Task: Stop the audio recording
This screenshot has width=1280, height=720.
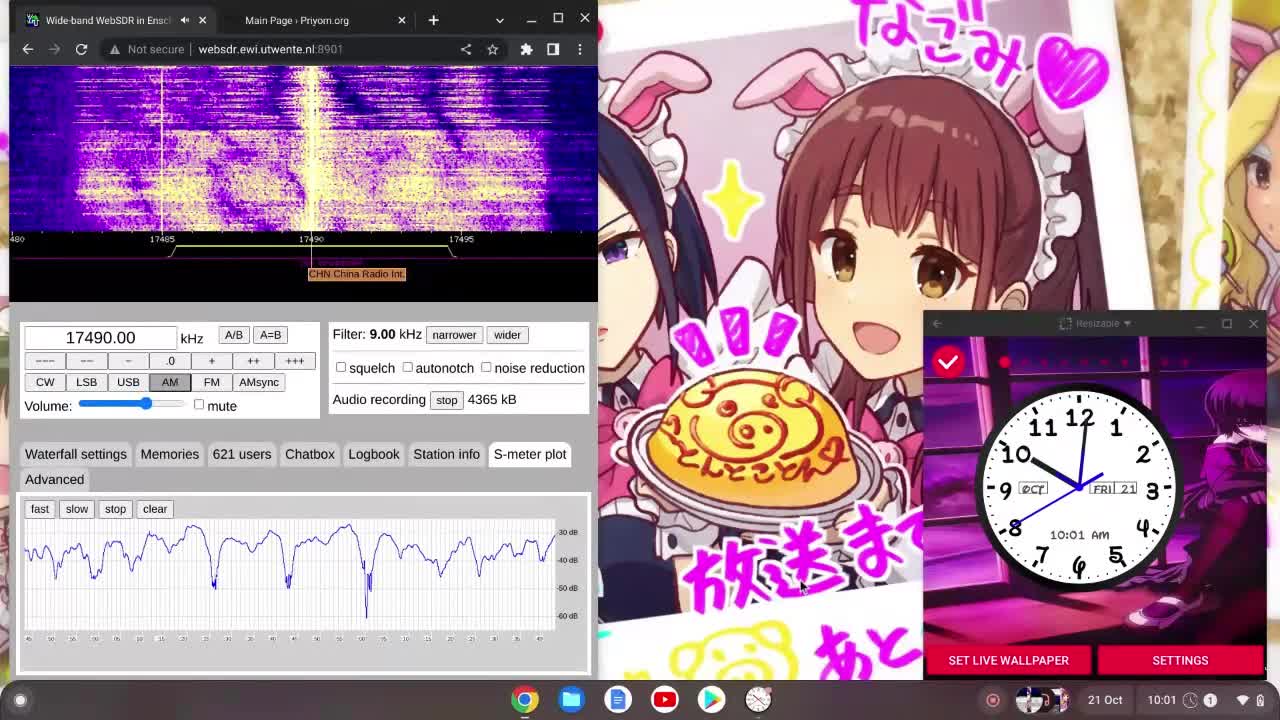Action: click(446, 400)
